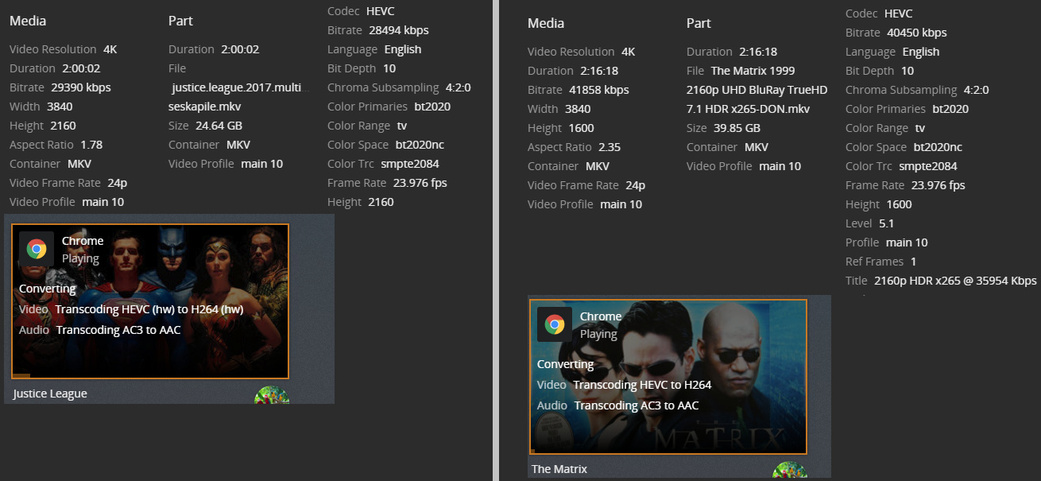The image size is (1041, 481).
Task: Click 'Title 2160p HDR x265 @ 35954 Kbps'
Action: coord(941,281)
